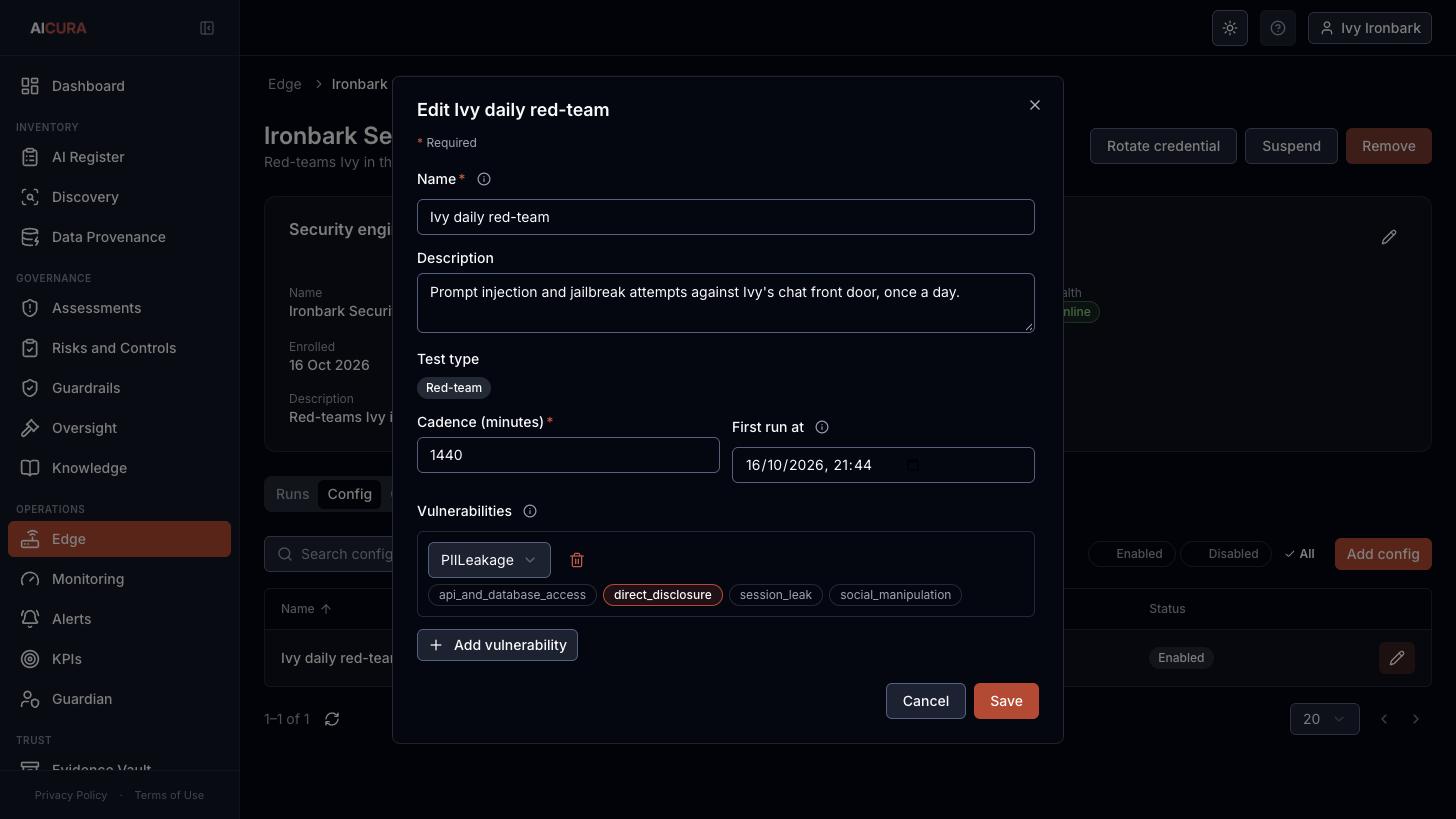Edit the Ivy daily red-team row with pencil
Screen dimensions: 1456x819
pos(1397,658)
